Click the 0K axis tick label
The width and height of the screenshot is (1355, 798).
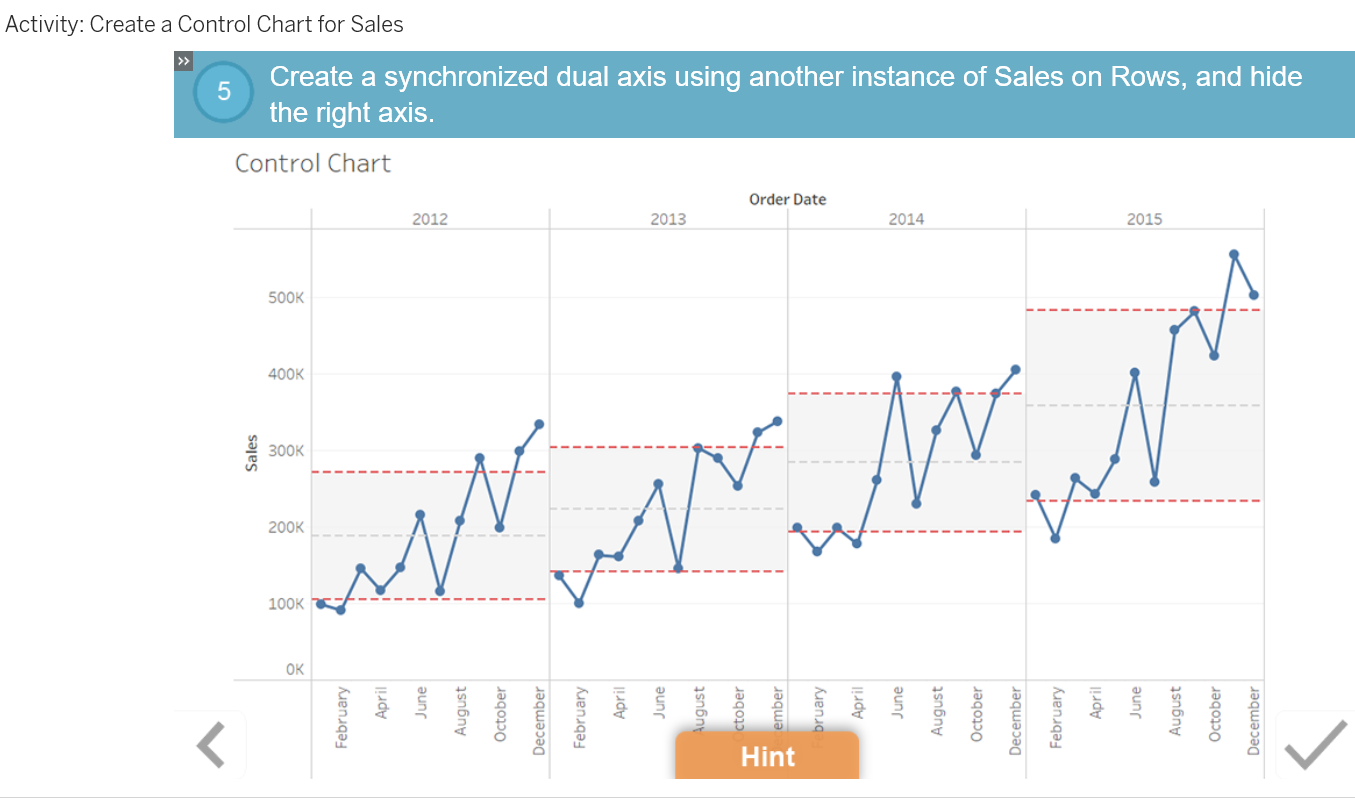click(x=294, y=669)
